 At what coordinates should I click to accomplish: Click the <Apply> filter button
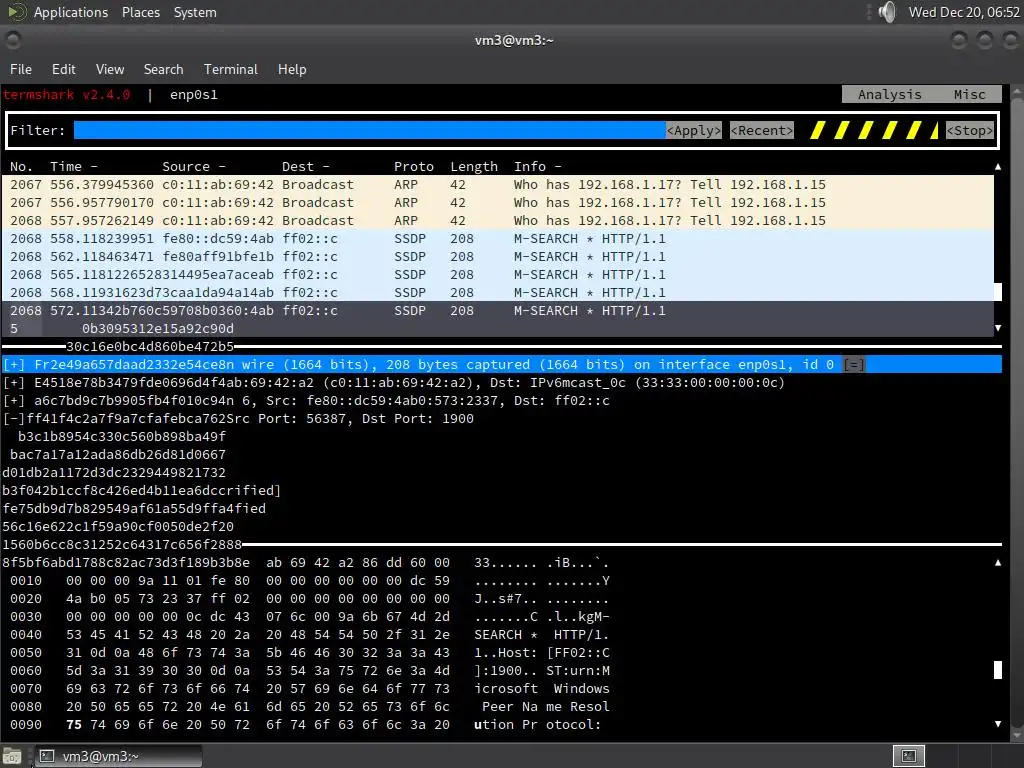694,130
